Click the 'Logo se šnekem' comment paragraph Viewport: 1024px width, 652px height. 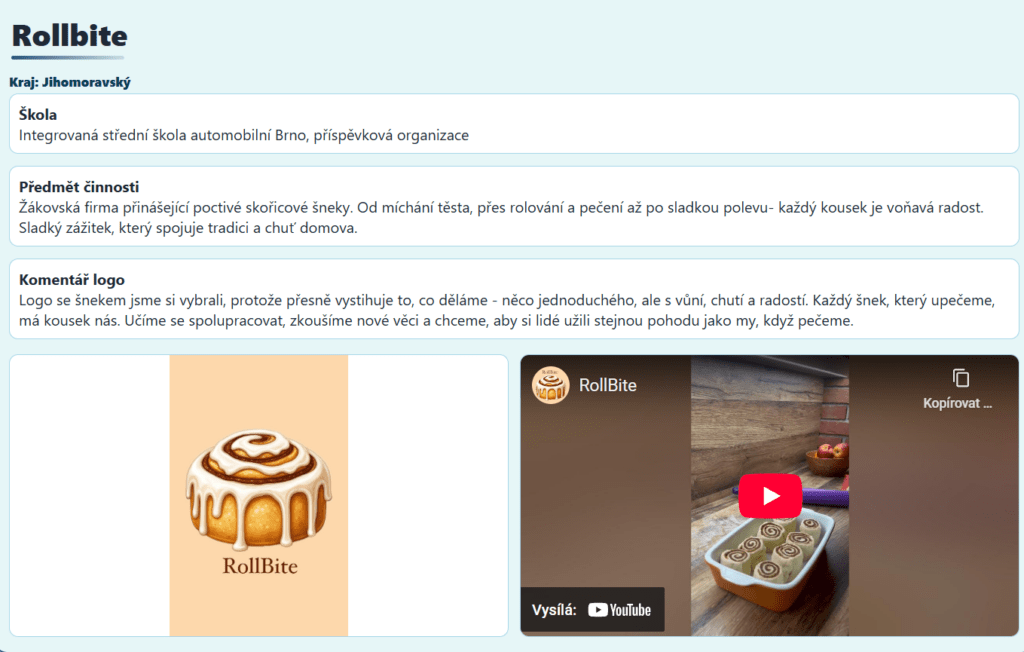pyautogui.click(x=507, y=310)
